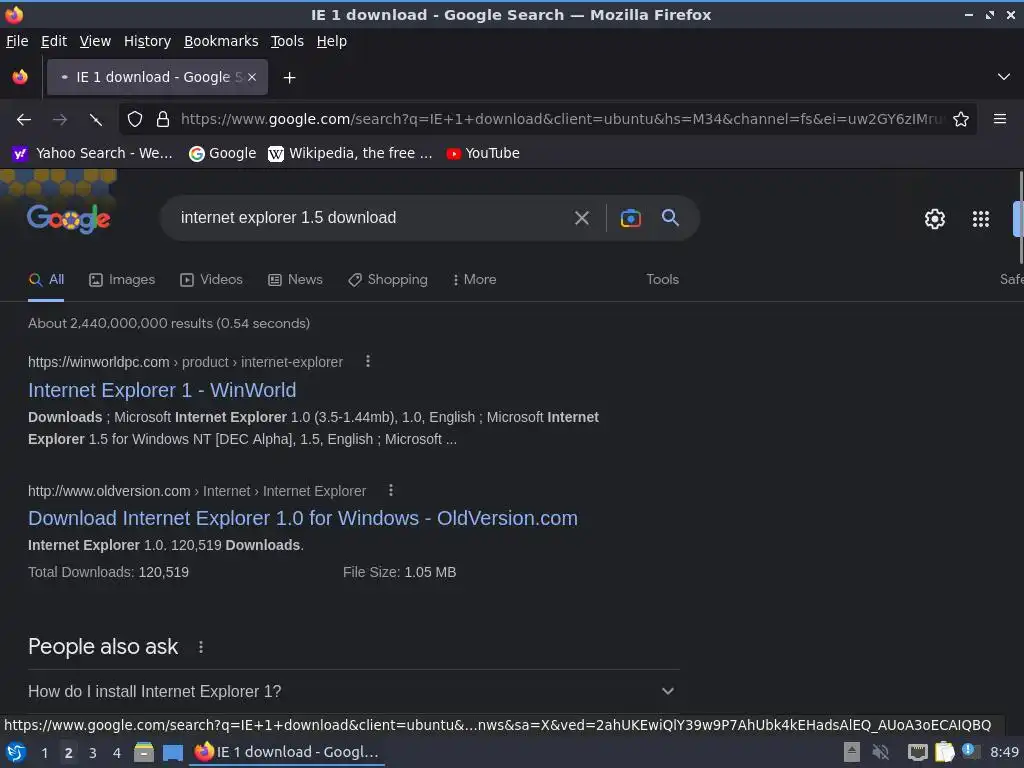The image size is (1024, 768).
Task: Stop loading the page
Action: click(x=96, y=120)
